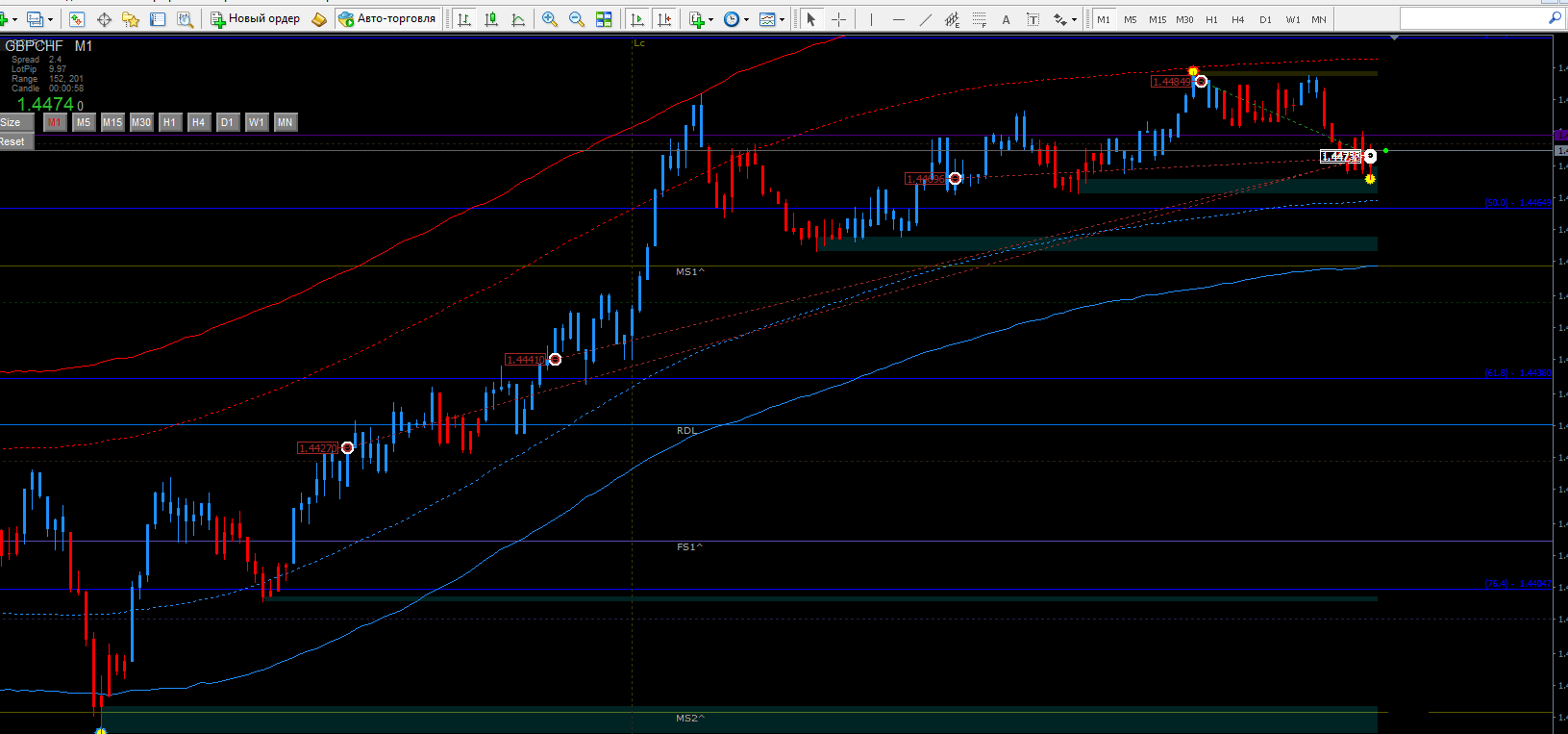This screenshot has height=734, width=1568.
Task: Draw a horizontal line tool
Action: [898, 19]
